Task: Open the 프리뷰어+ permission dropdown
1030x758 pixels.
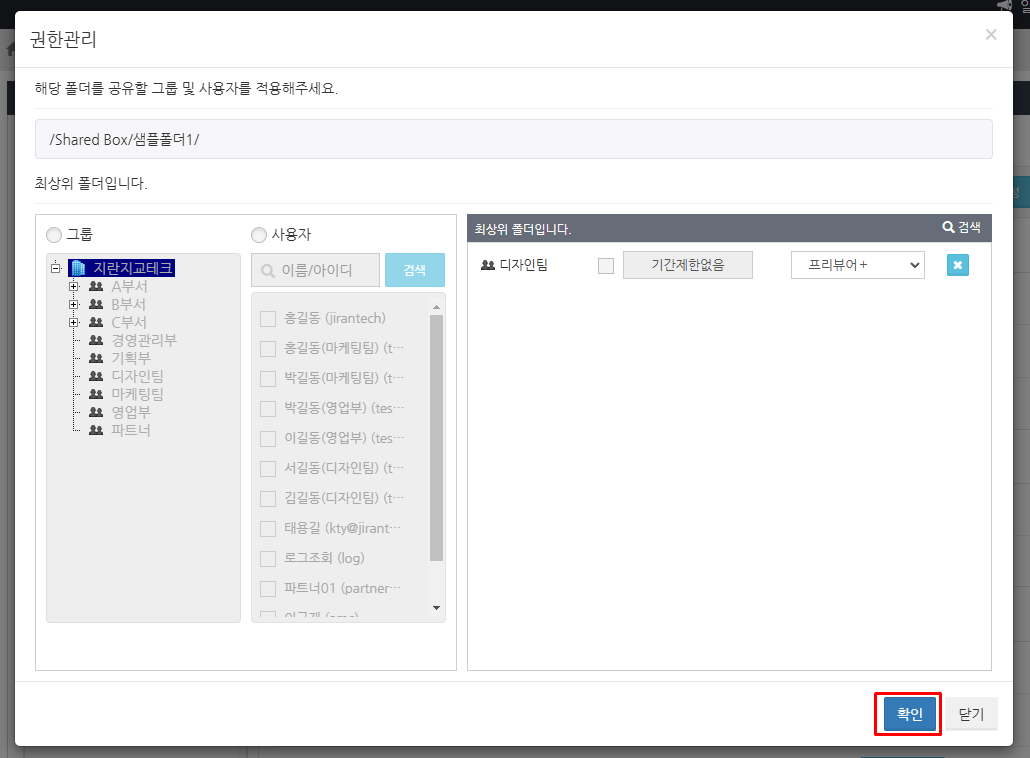Action: click(x=858, y=265)
